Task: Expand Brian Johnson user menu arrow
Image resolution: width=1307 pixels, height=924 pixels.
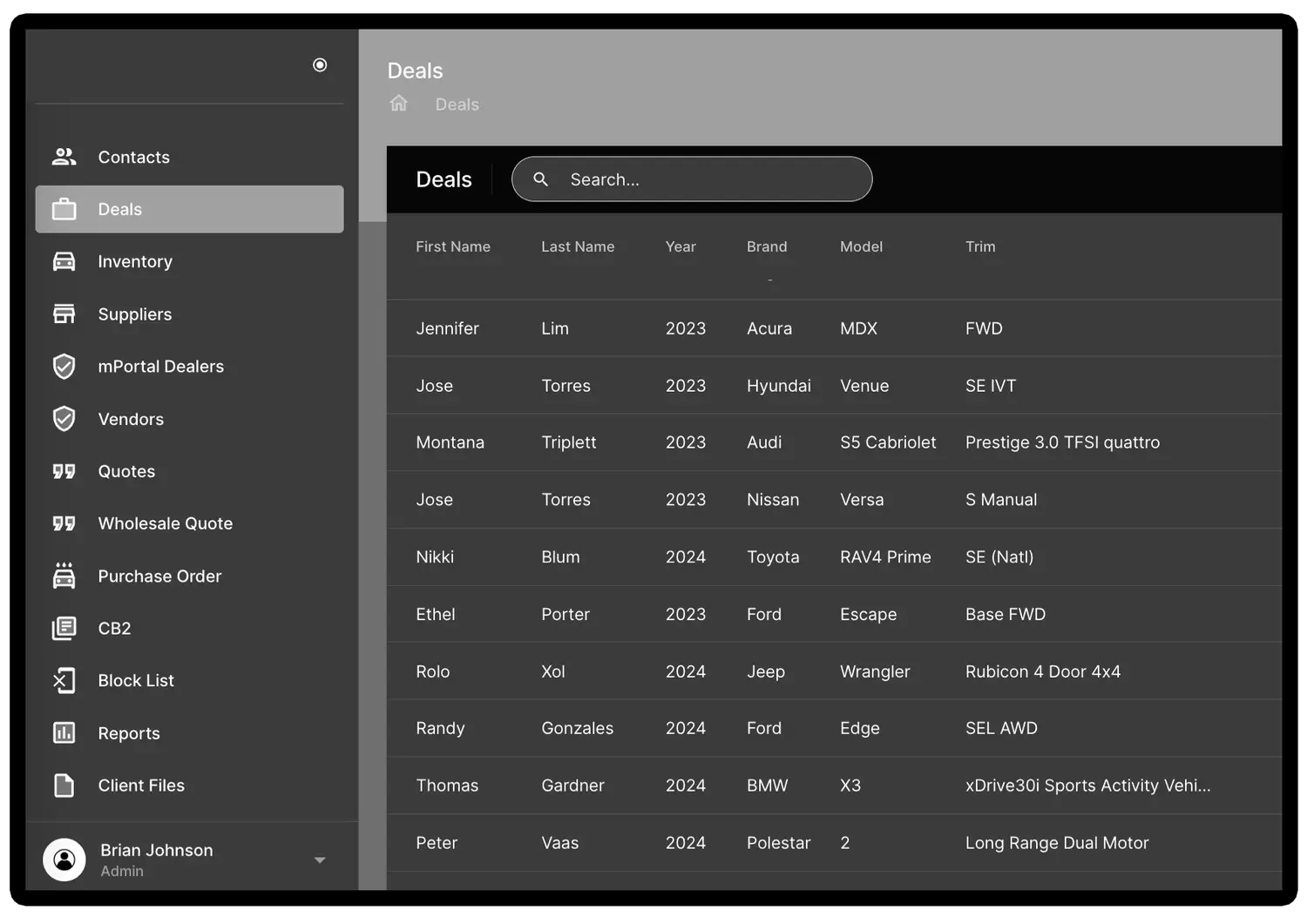Action: tap(320, 860)
